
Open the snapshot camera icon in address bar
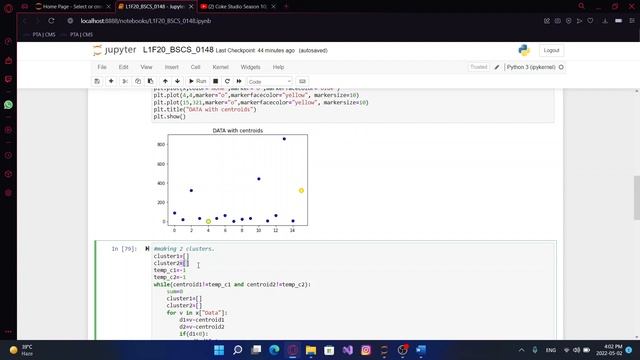[558, 21]
